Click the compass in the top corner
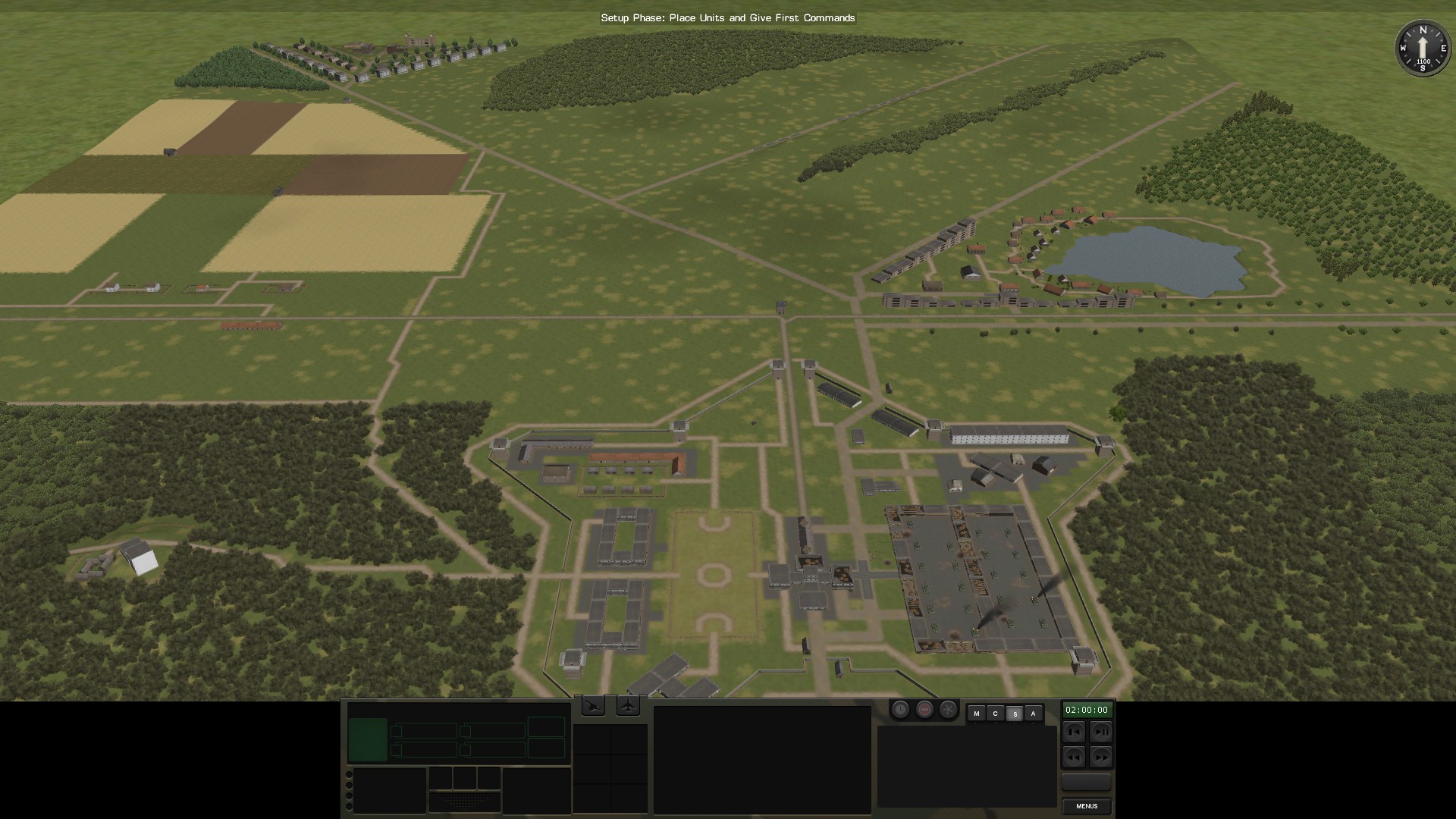 1423,49
